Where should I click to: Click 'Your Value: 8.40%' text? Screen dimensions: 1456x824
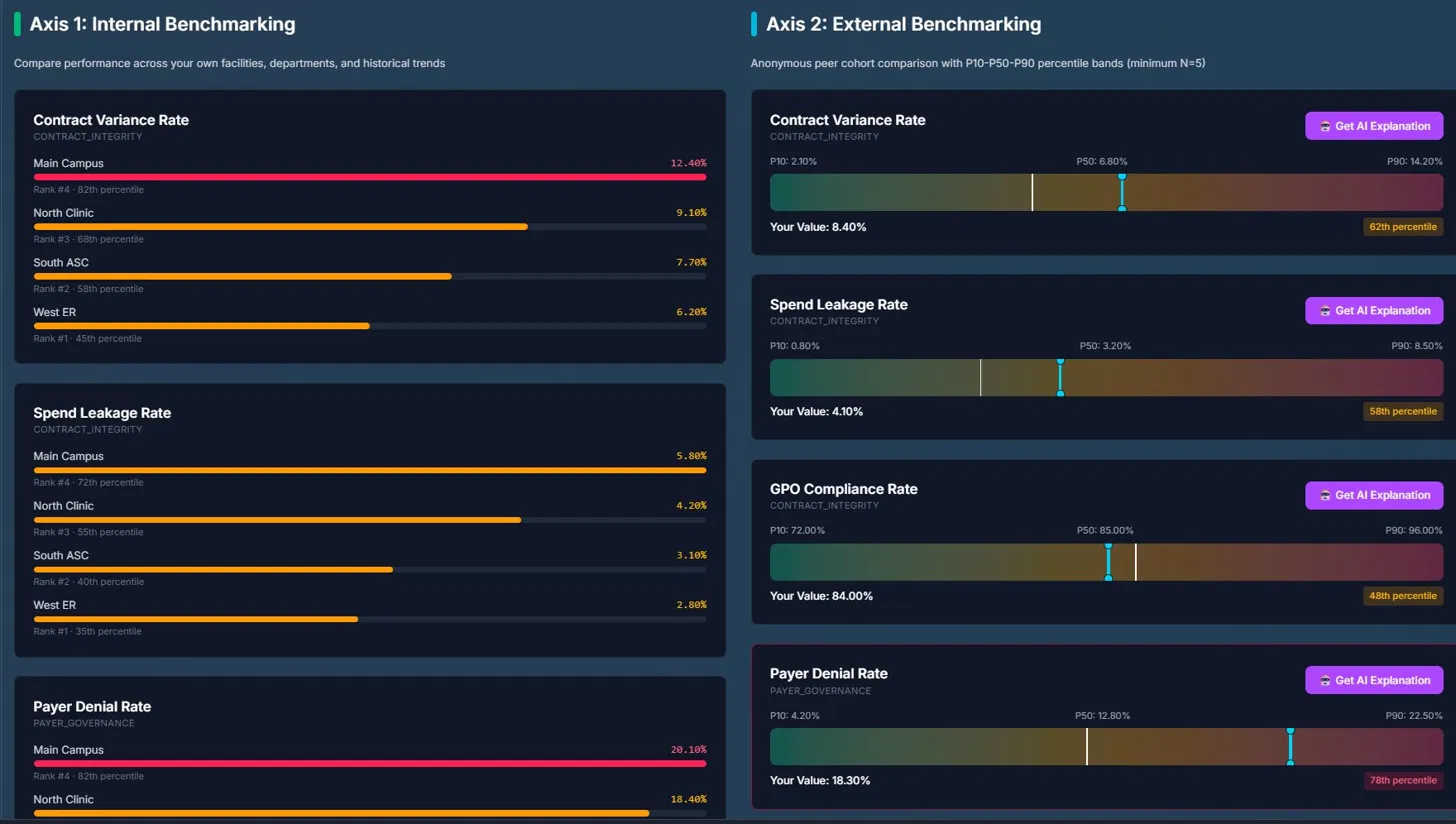coord(818,227)
